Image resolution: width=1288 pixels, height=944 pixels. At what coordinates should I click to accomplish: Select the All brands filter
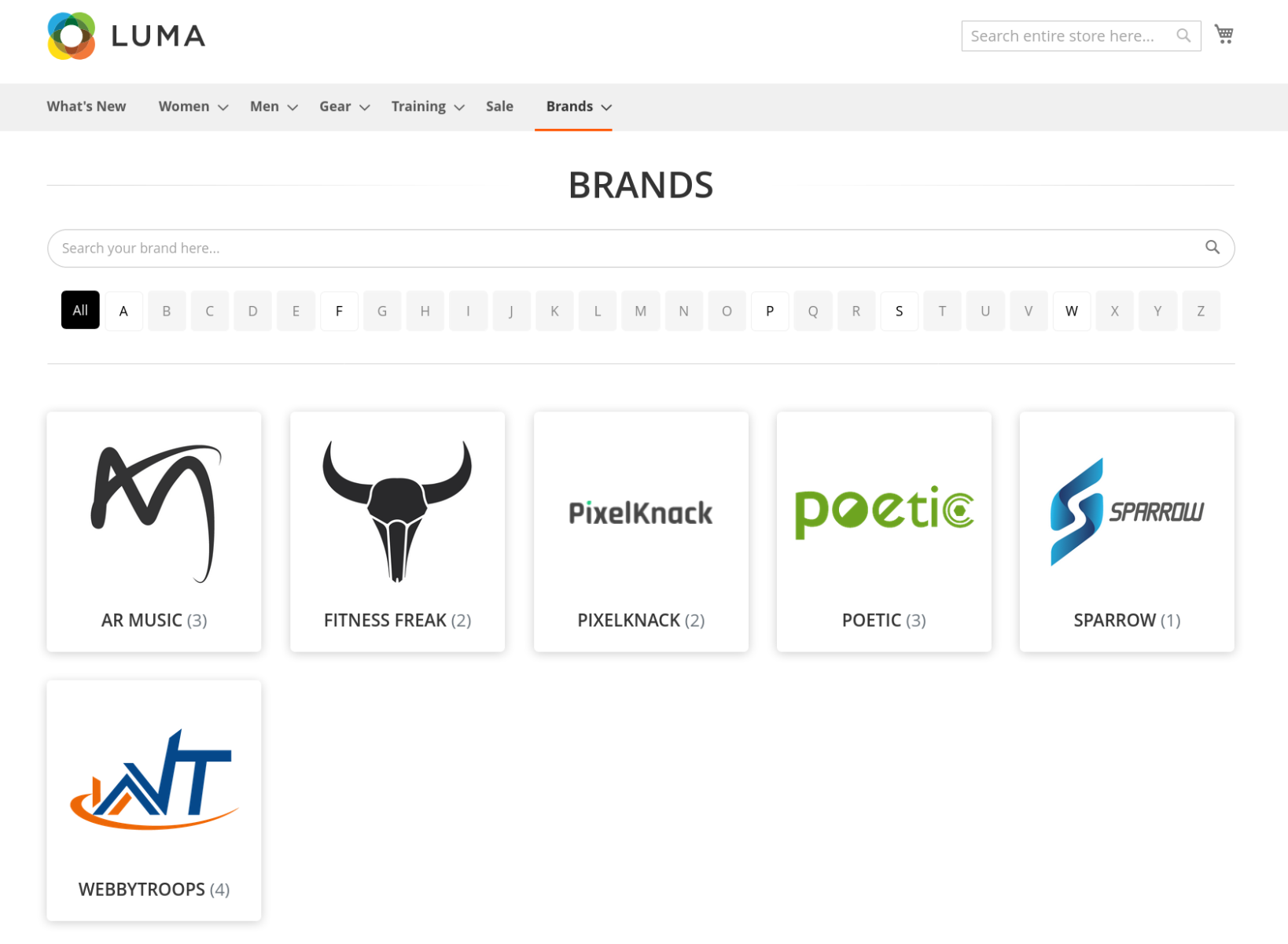(x=80, y=310)
